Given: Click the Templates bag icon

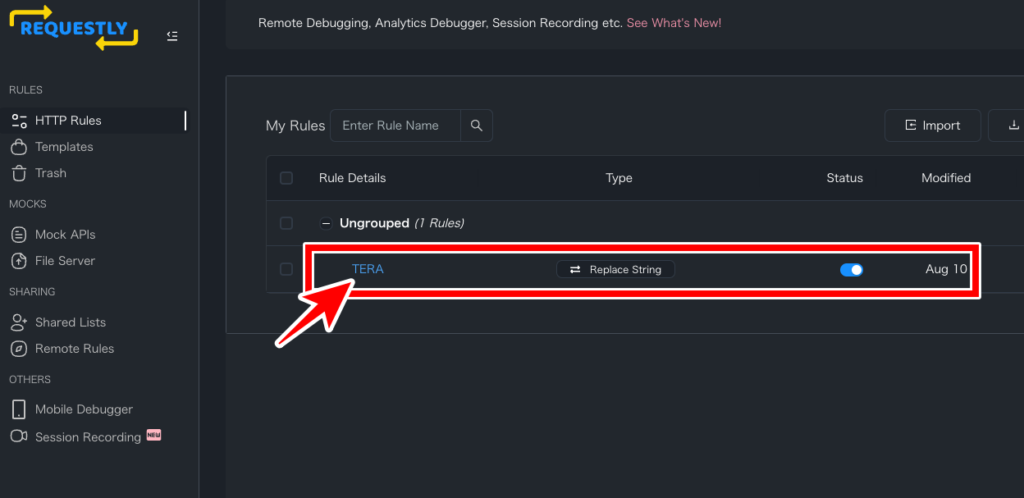Looking at the screenshot, I should (19, 147).
